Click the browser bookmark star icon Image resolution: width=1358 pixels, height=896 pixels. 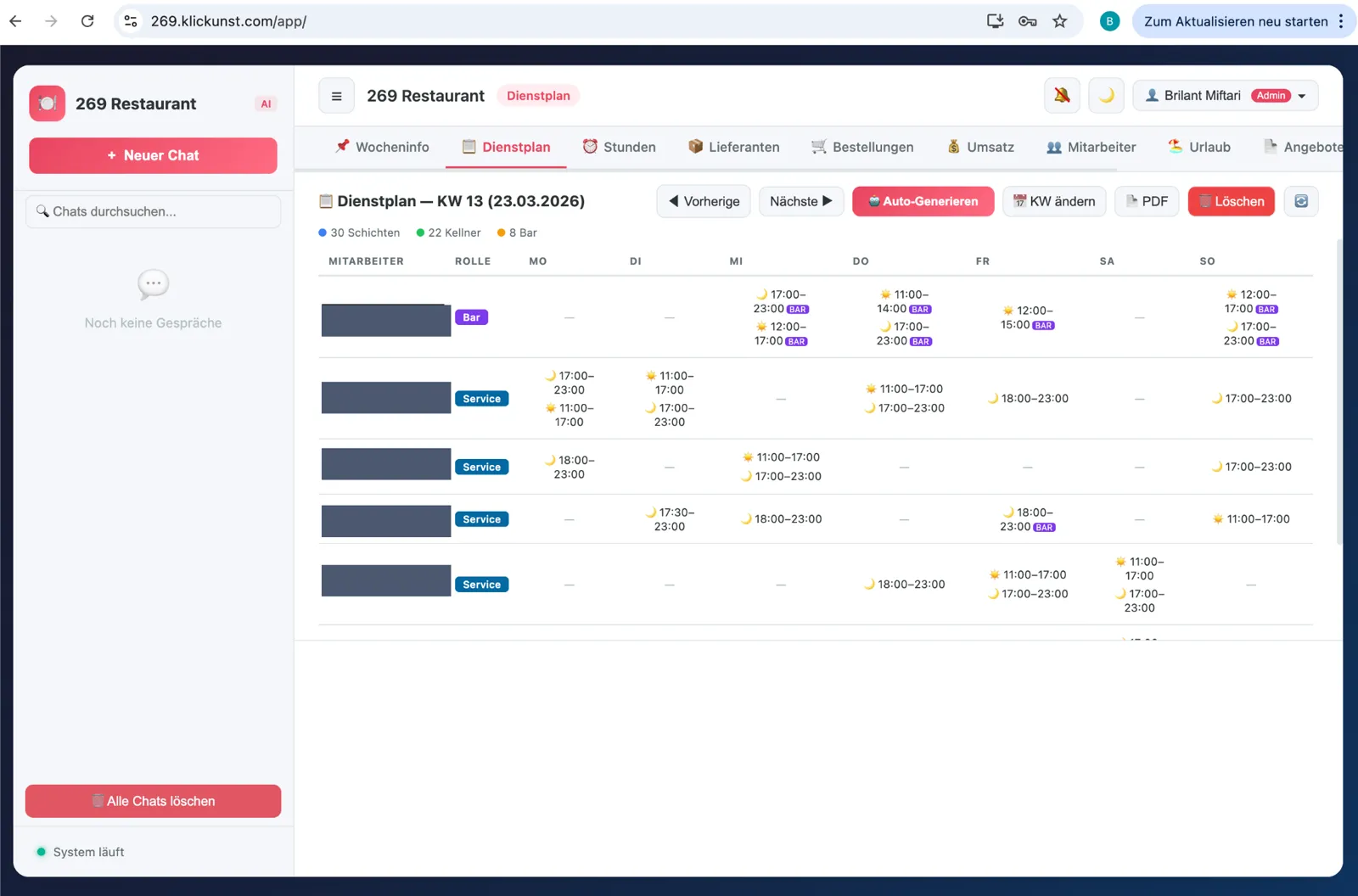click(1060, 21)
